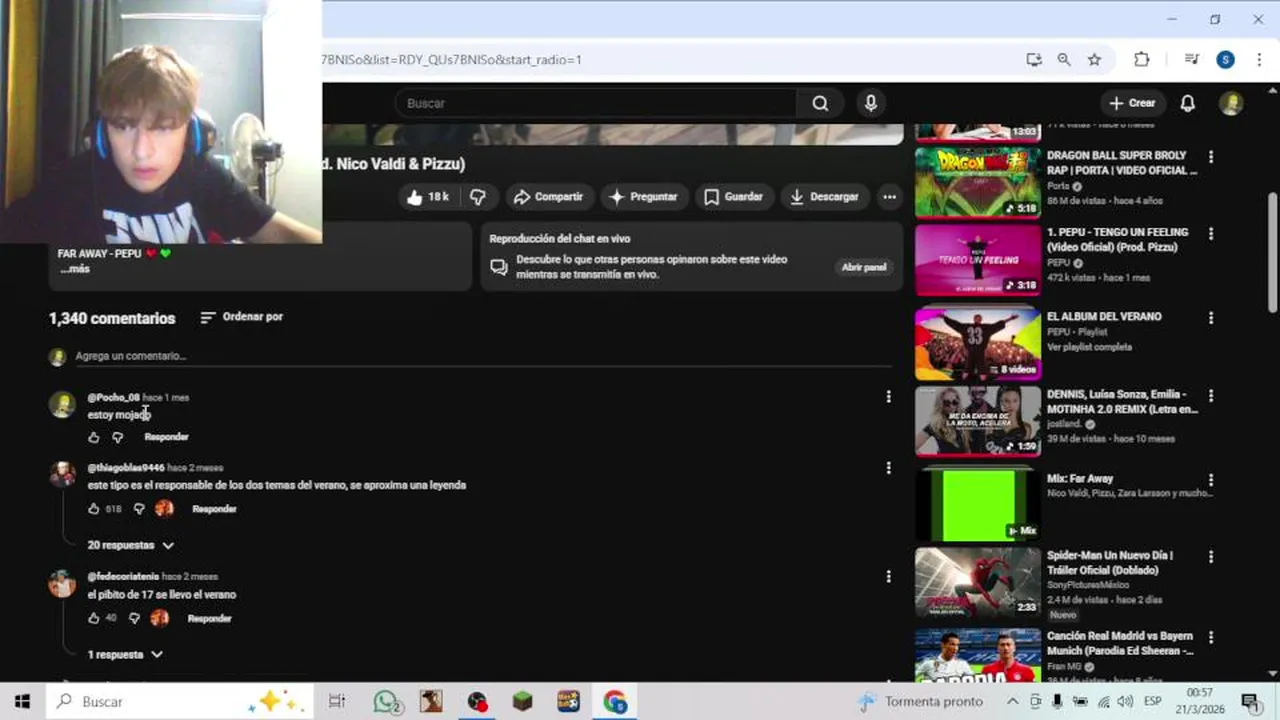
Task: Expand the 20 respuestas thread
Action: coord(131,545)
